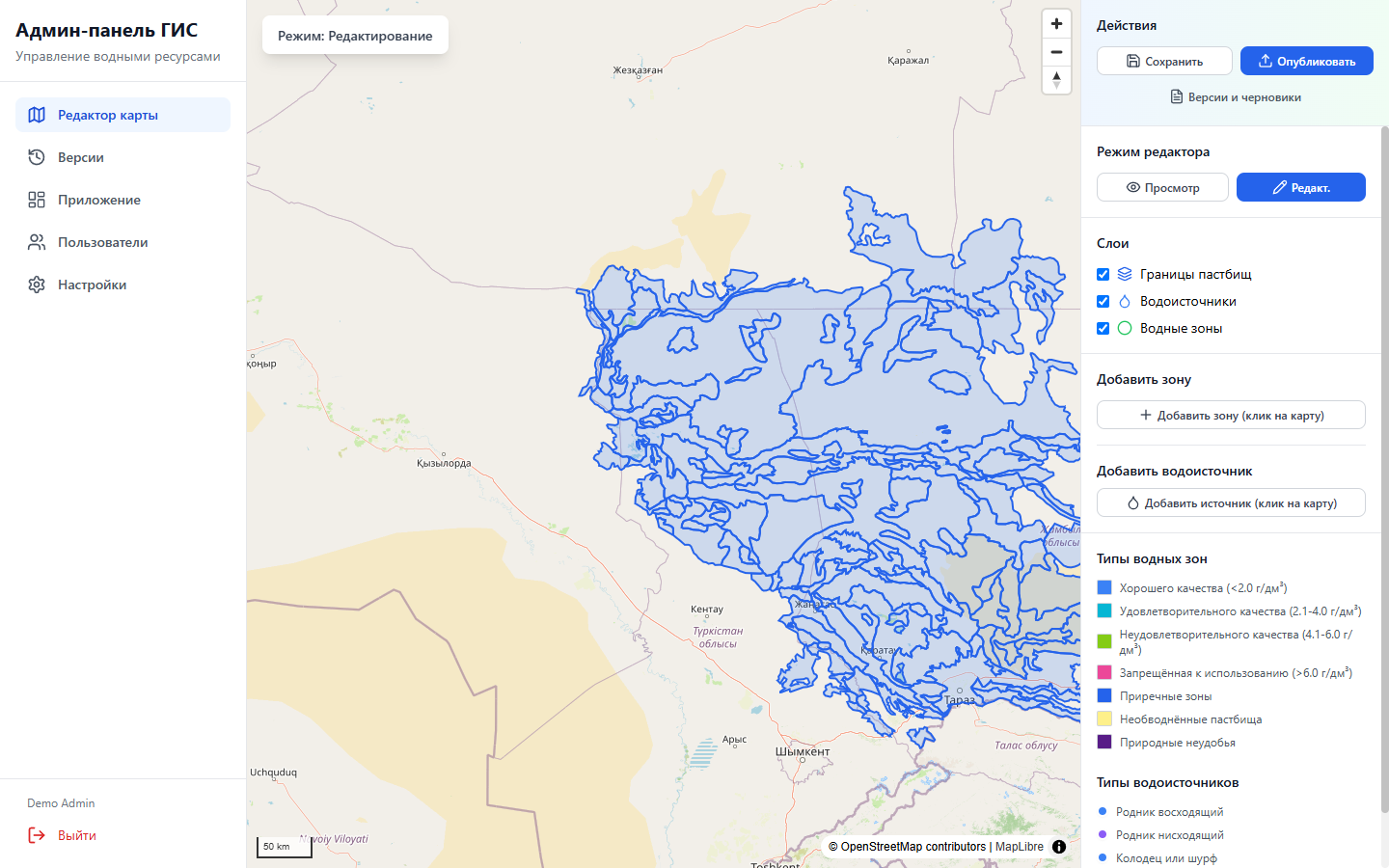Viewport: 1389px width, 868px height.
Task: Click Режим: Редактирование badge on map
Action: tap(355, 36)
